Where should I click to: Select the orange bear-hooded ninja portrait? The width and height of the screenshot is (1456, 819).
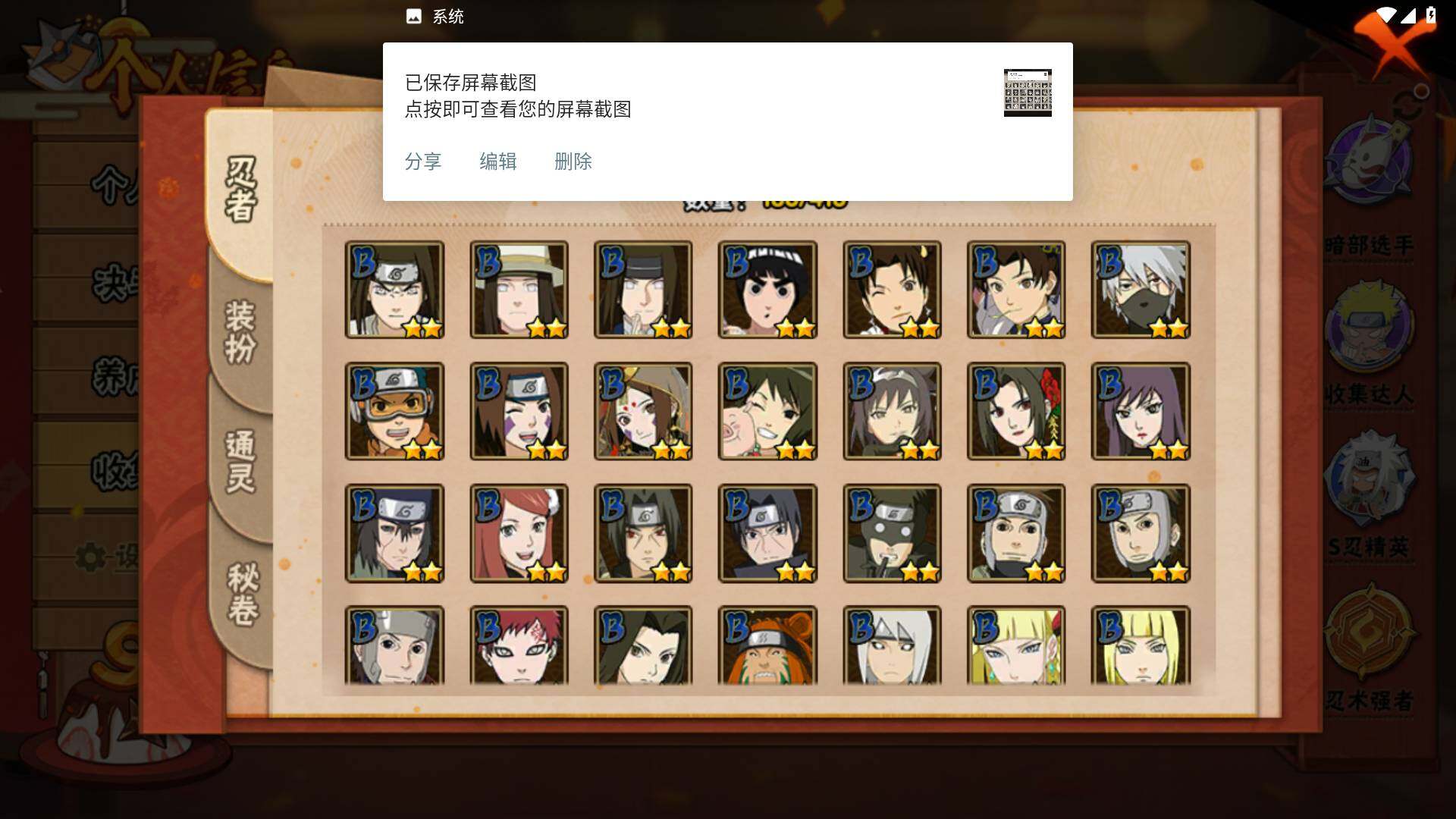(x=767, y=645)
